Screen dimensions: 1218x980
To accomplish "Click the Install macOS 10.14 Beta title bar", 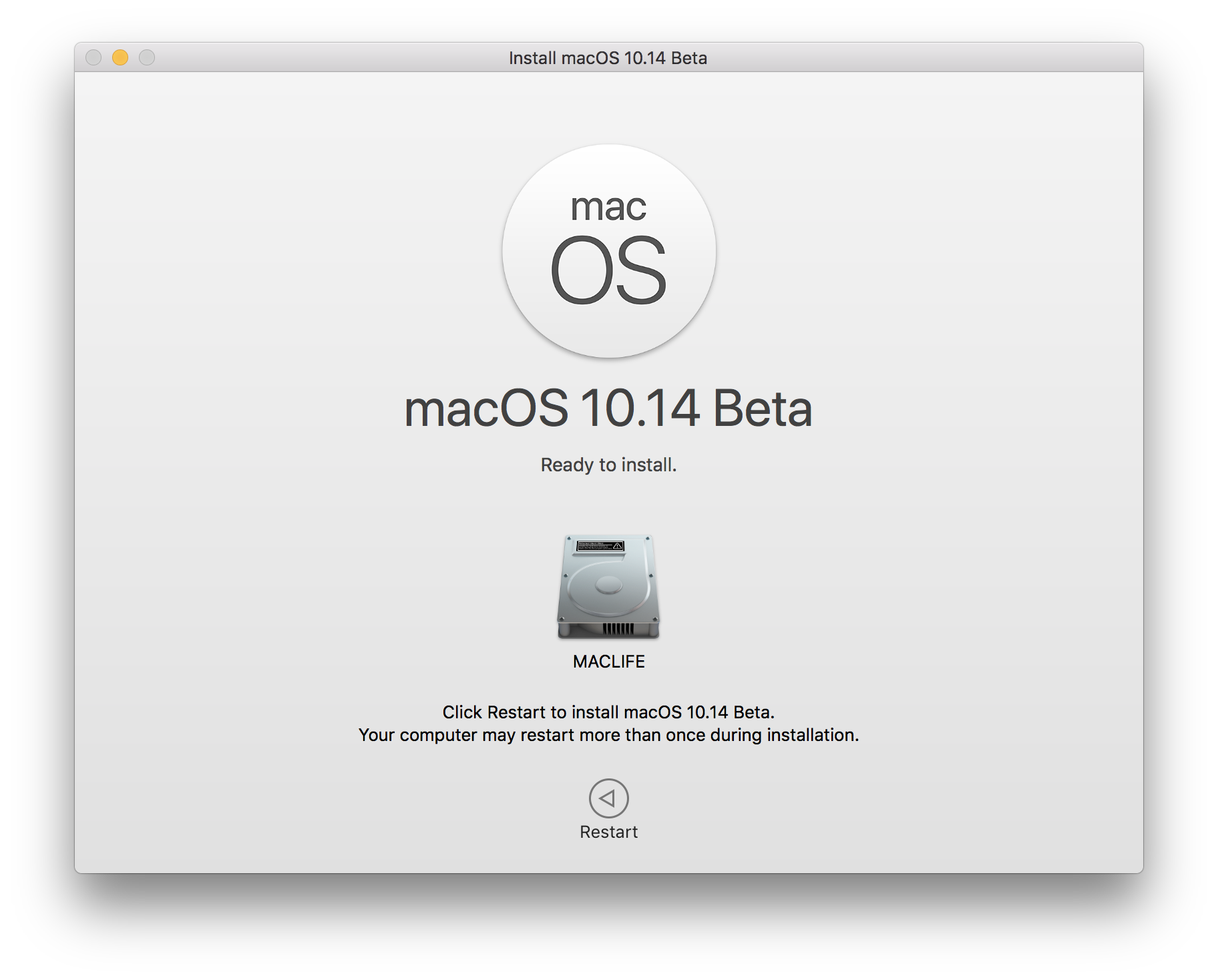I will point(608,58).
